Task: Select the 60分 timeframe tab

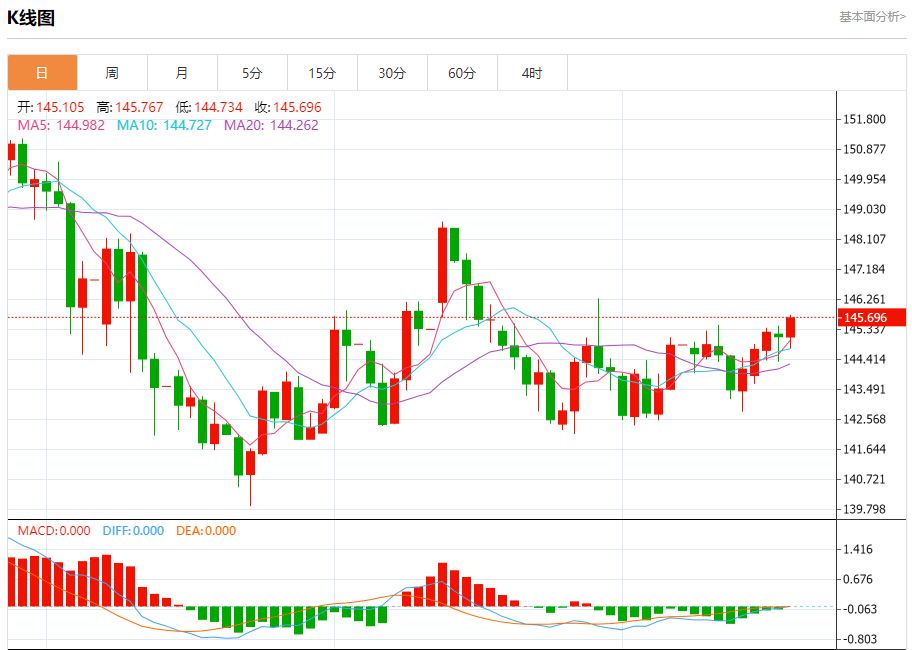Action: click(x=462, y=73)
